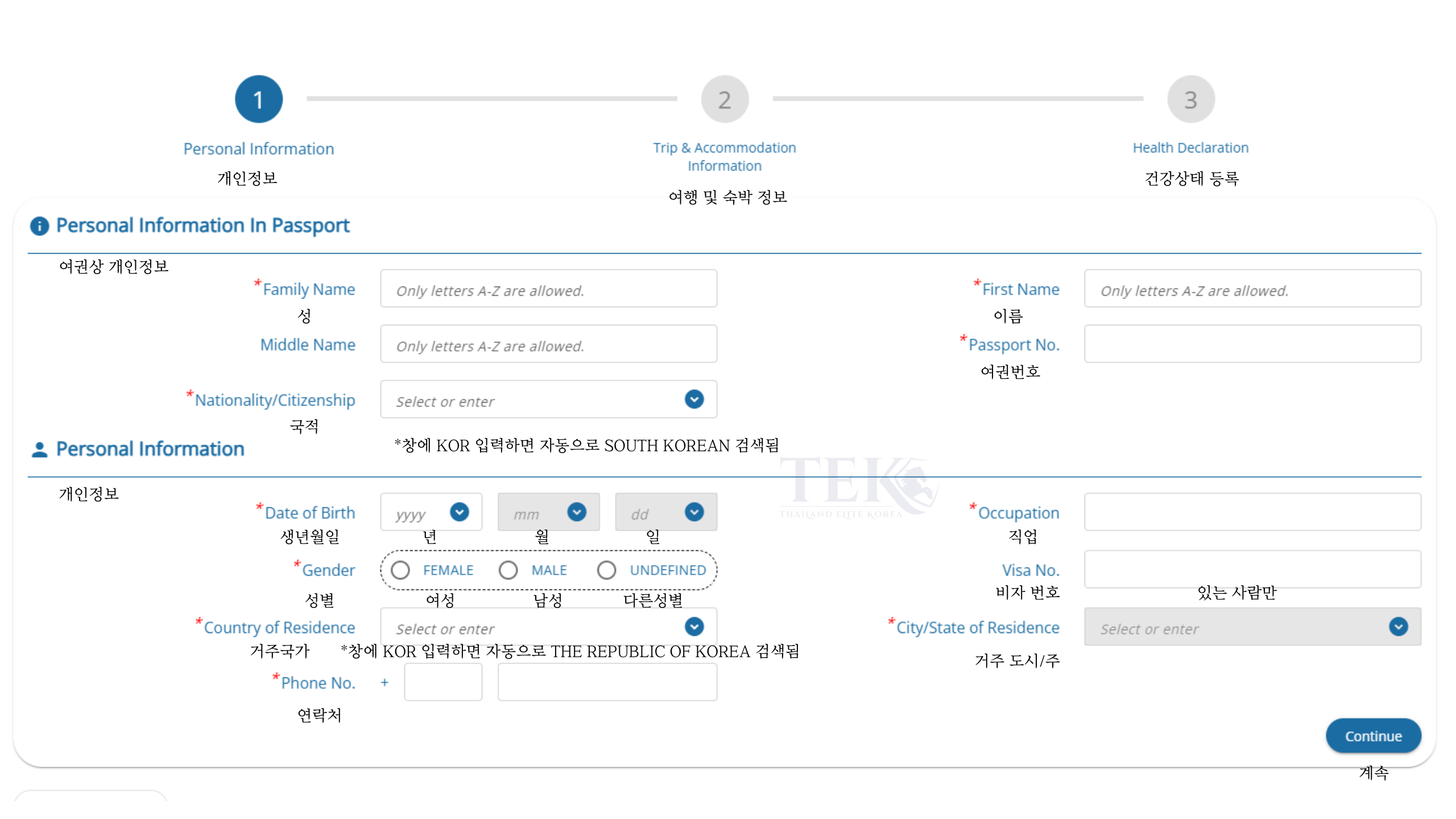Click into the Family Name field
This screenshot has width=1456, height=819.
[548, 289]
